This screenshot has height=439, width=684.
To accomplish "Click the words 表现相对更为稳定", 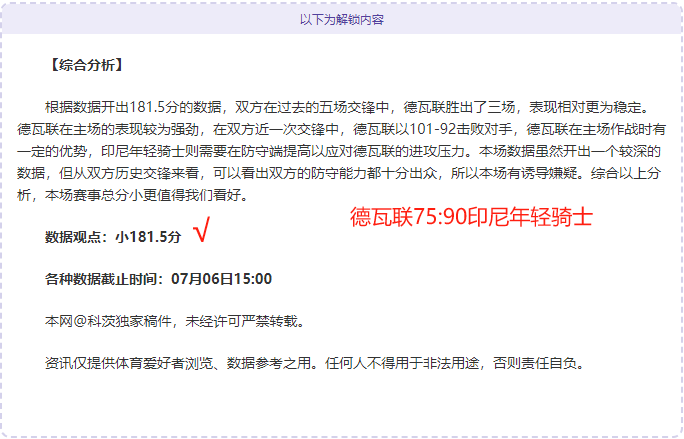I will [585, 107].
